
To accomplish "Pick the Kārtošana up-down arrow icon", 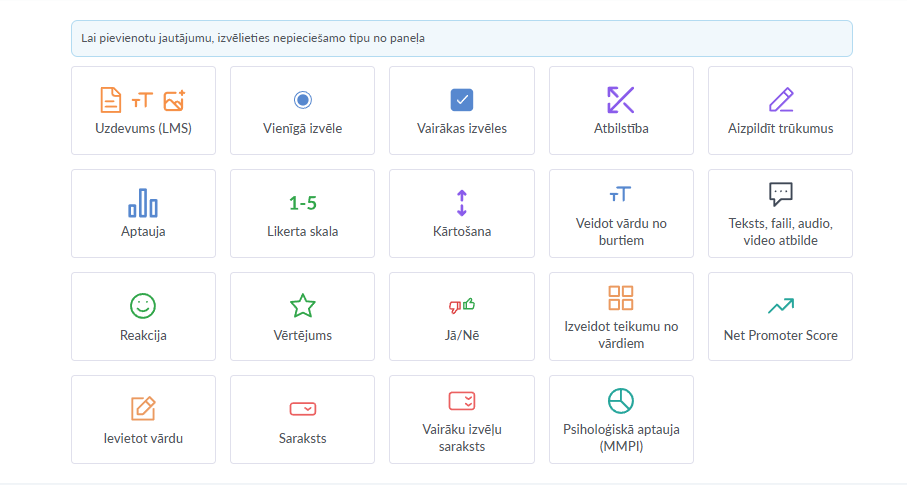I will pos(461,203).
